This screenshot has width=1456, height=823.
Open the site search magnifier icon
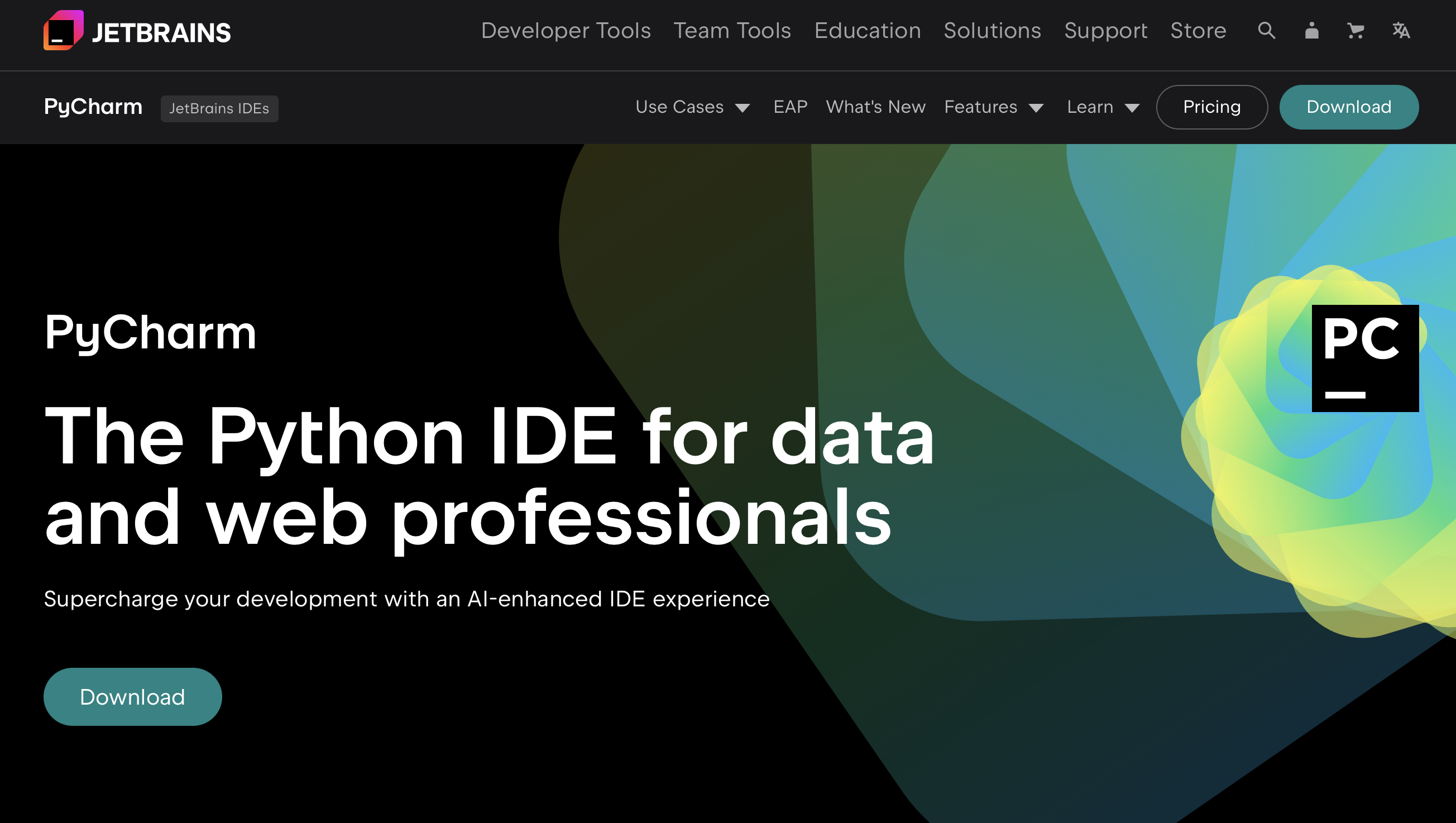click(x=1266, y=31)
